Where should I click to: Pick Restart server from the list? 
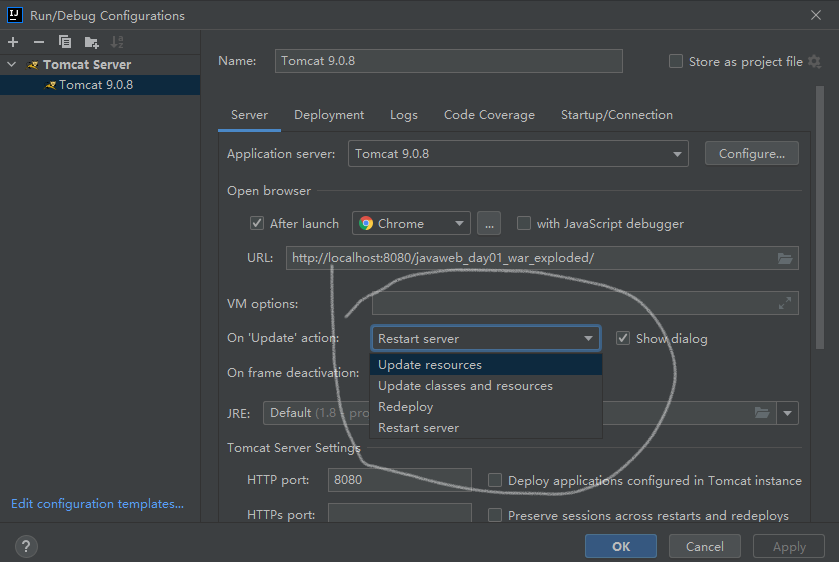point(486,428)
